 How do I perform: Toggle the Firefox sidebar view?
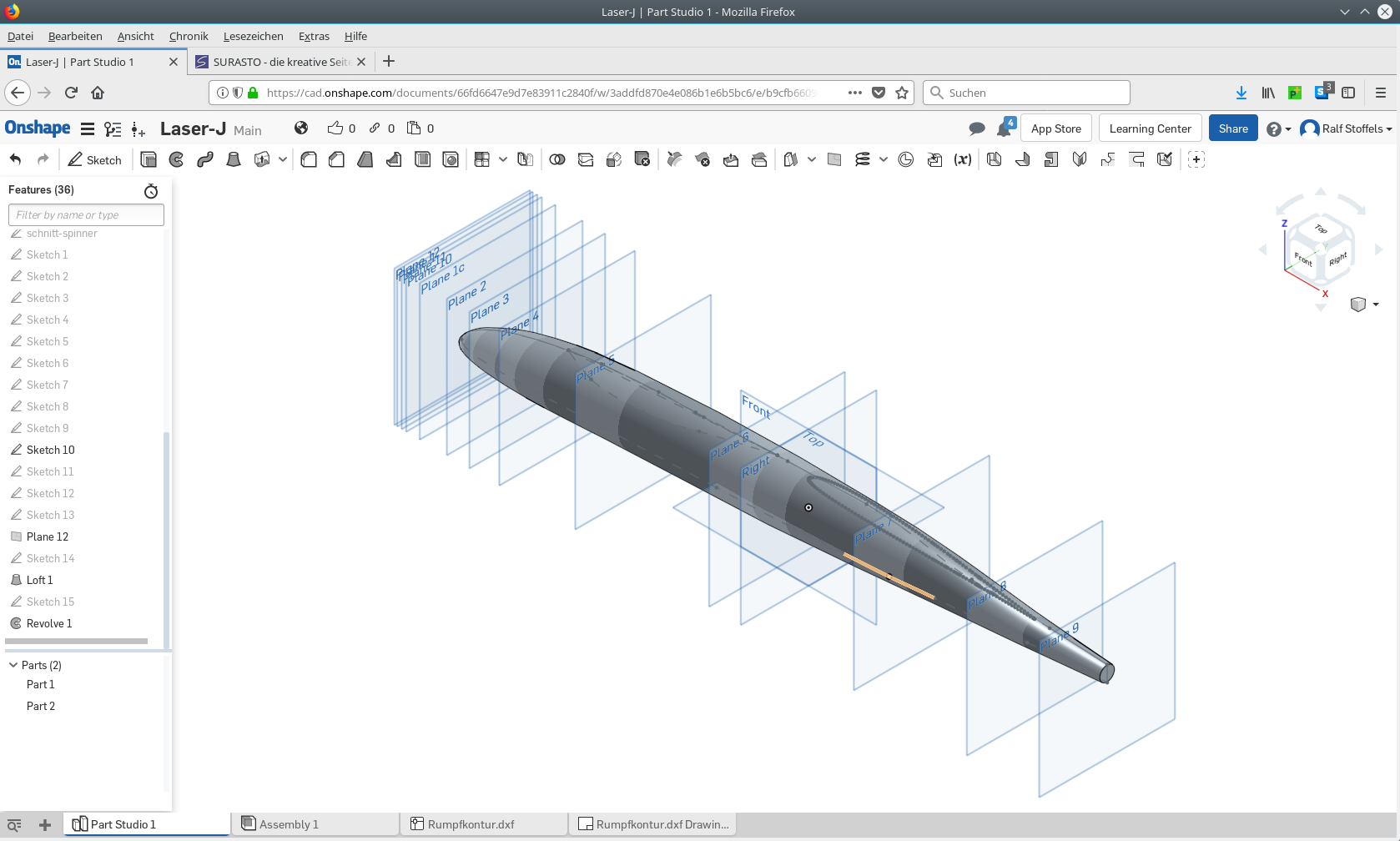click(x=1348, y=93)
